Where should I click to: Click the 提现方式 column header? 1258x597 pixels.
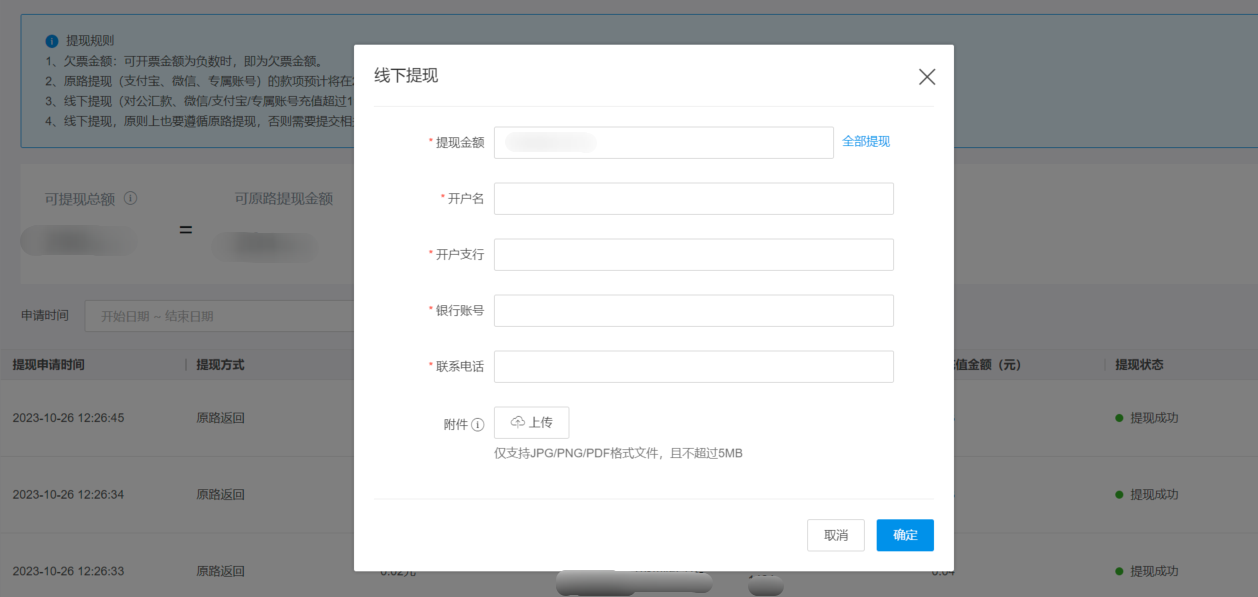tap(220, 365)
